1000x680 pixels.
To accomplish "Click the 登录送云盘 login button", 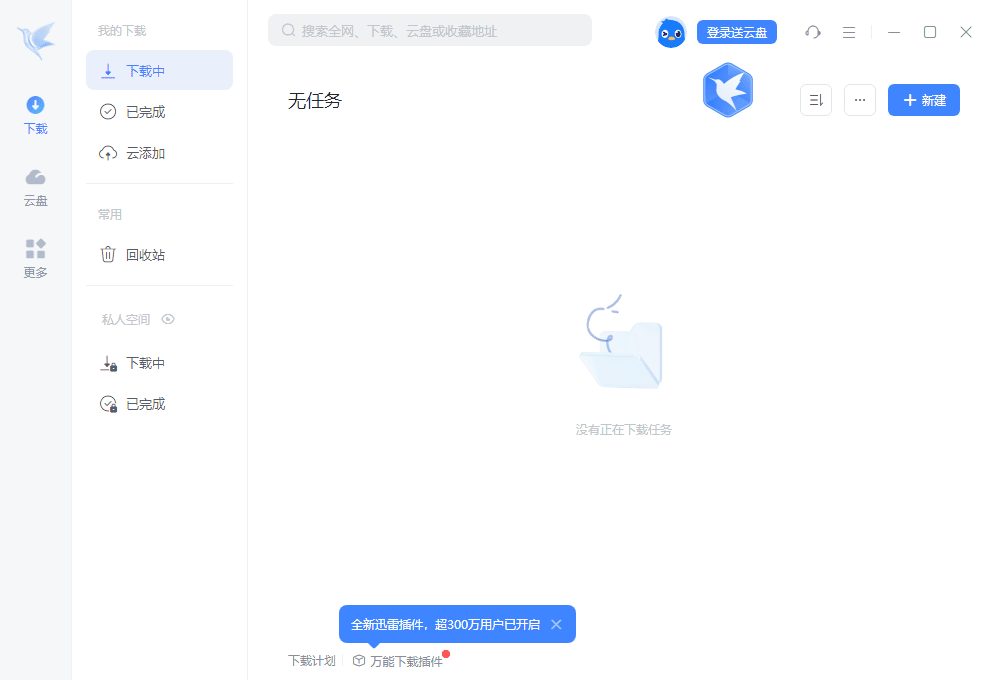I will click(737, 32).
